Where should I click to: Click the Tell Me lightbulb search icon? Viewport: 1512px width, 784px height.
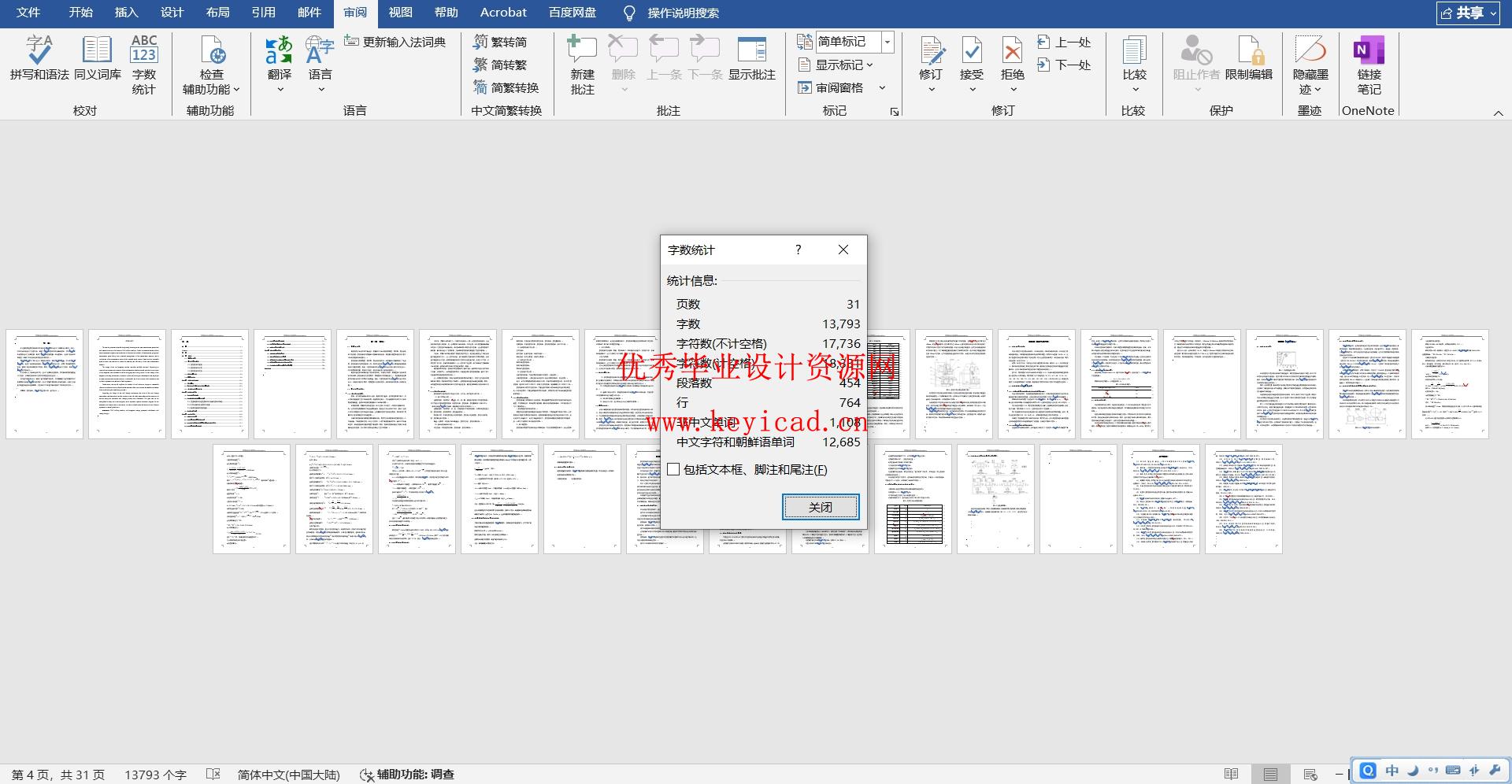click(629, 13)
